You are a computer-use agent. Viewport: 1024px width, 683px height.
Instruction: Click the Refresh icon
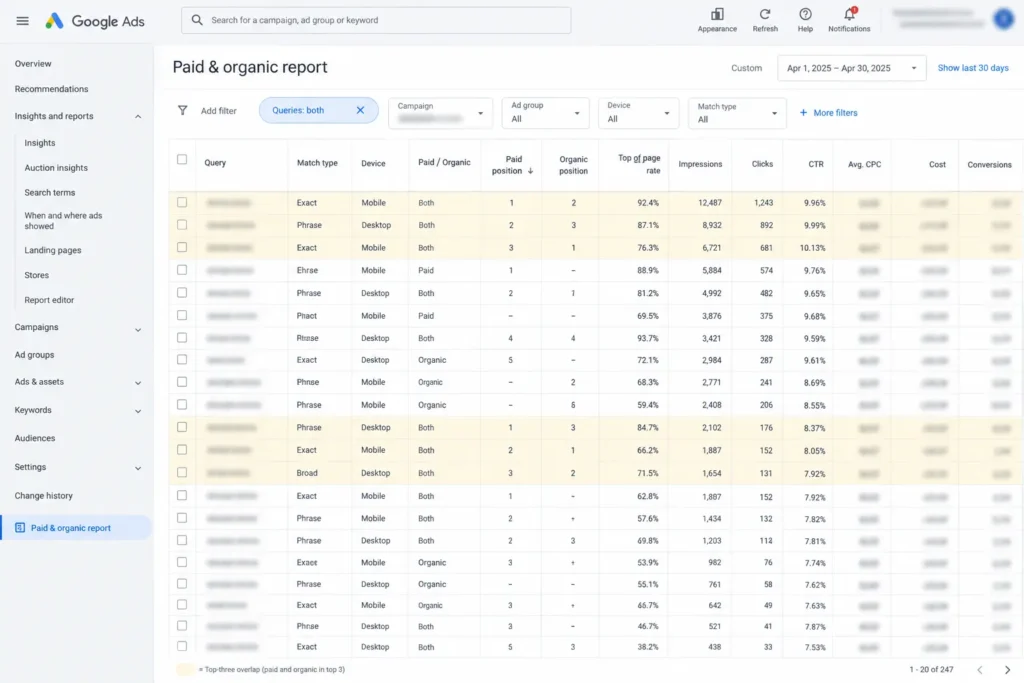(765, 14)
